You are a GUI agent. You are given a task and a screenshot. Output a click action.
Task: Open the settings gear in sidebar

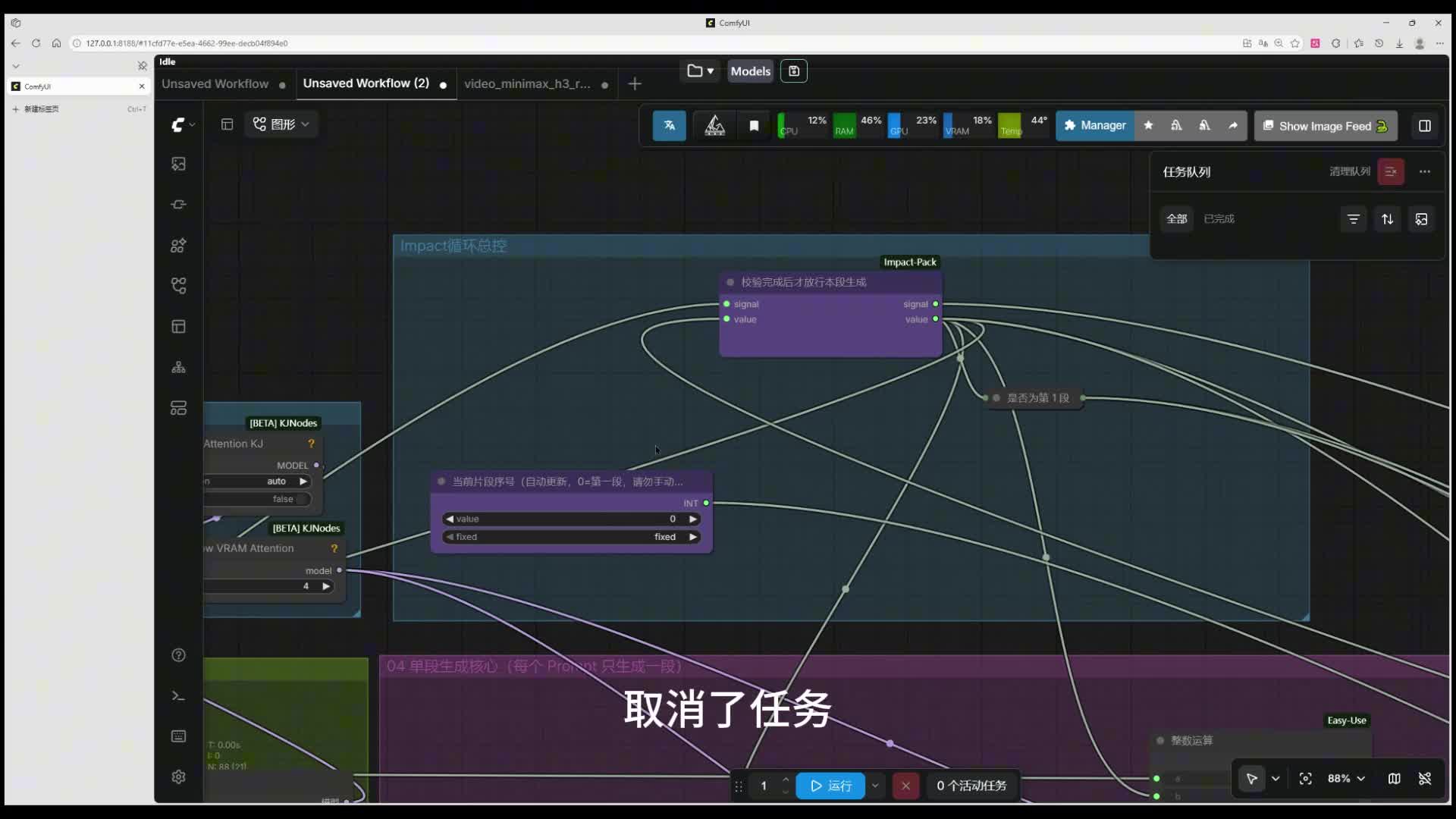(x=178, y=777)
